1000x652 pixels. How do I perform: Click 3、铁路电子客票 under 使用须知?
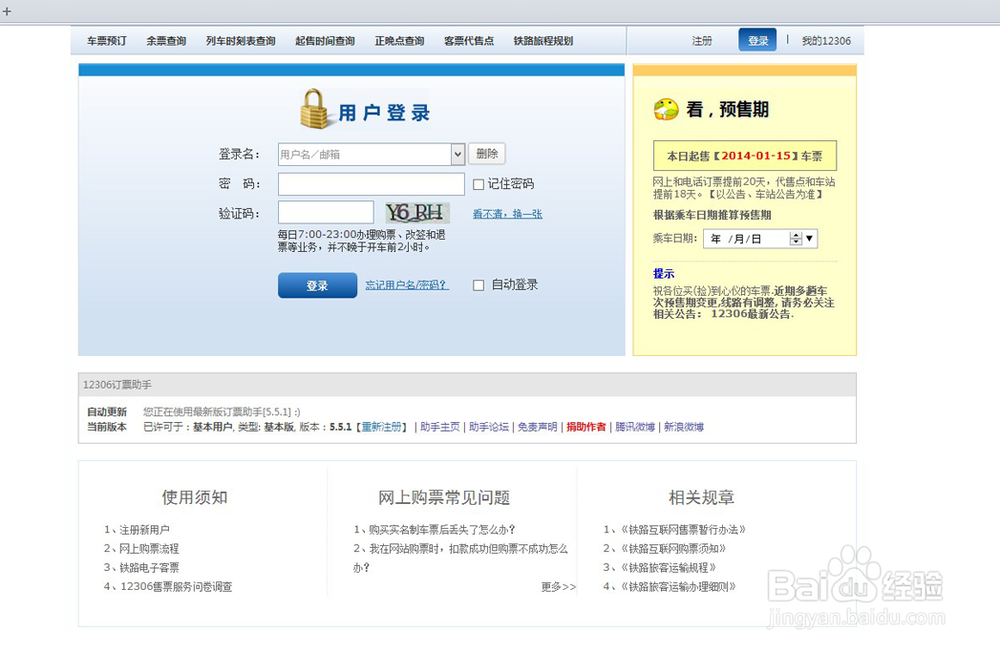141,568
